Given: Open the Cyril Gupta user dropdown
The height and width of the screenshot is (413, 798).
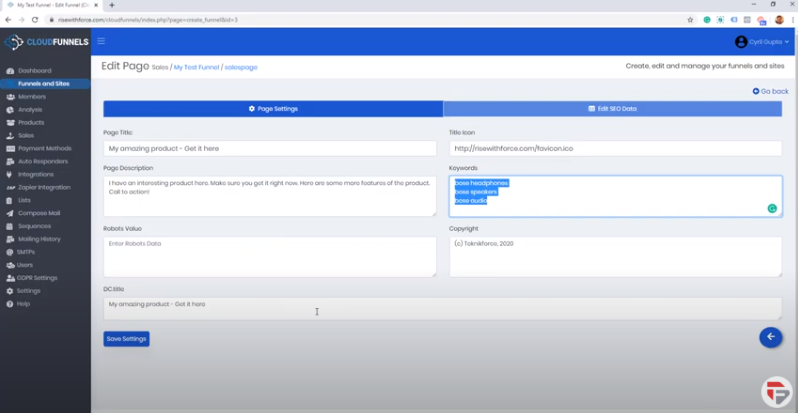Looking at the screenshot, I should 762,42.
